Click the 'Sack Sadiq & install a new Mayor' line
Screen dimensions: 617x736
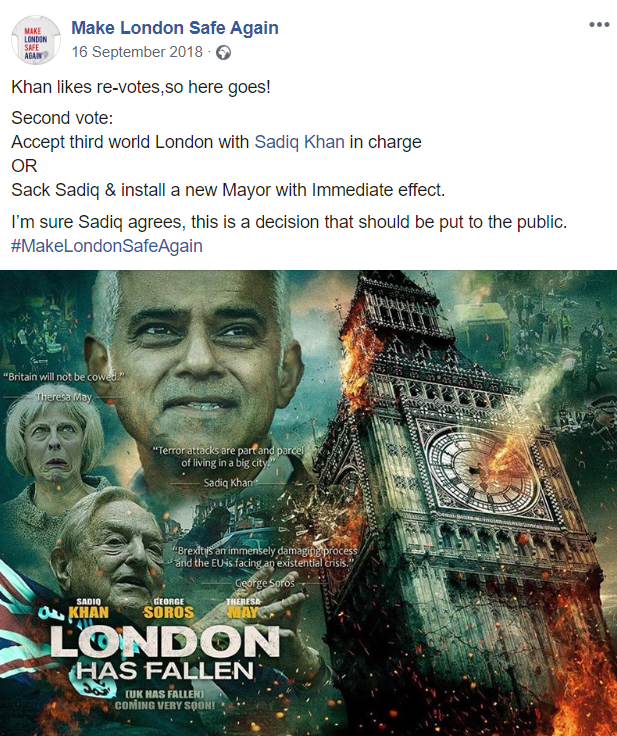(228, 190)
